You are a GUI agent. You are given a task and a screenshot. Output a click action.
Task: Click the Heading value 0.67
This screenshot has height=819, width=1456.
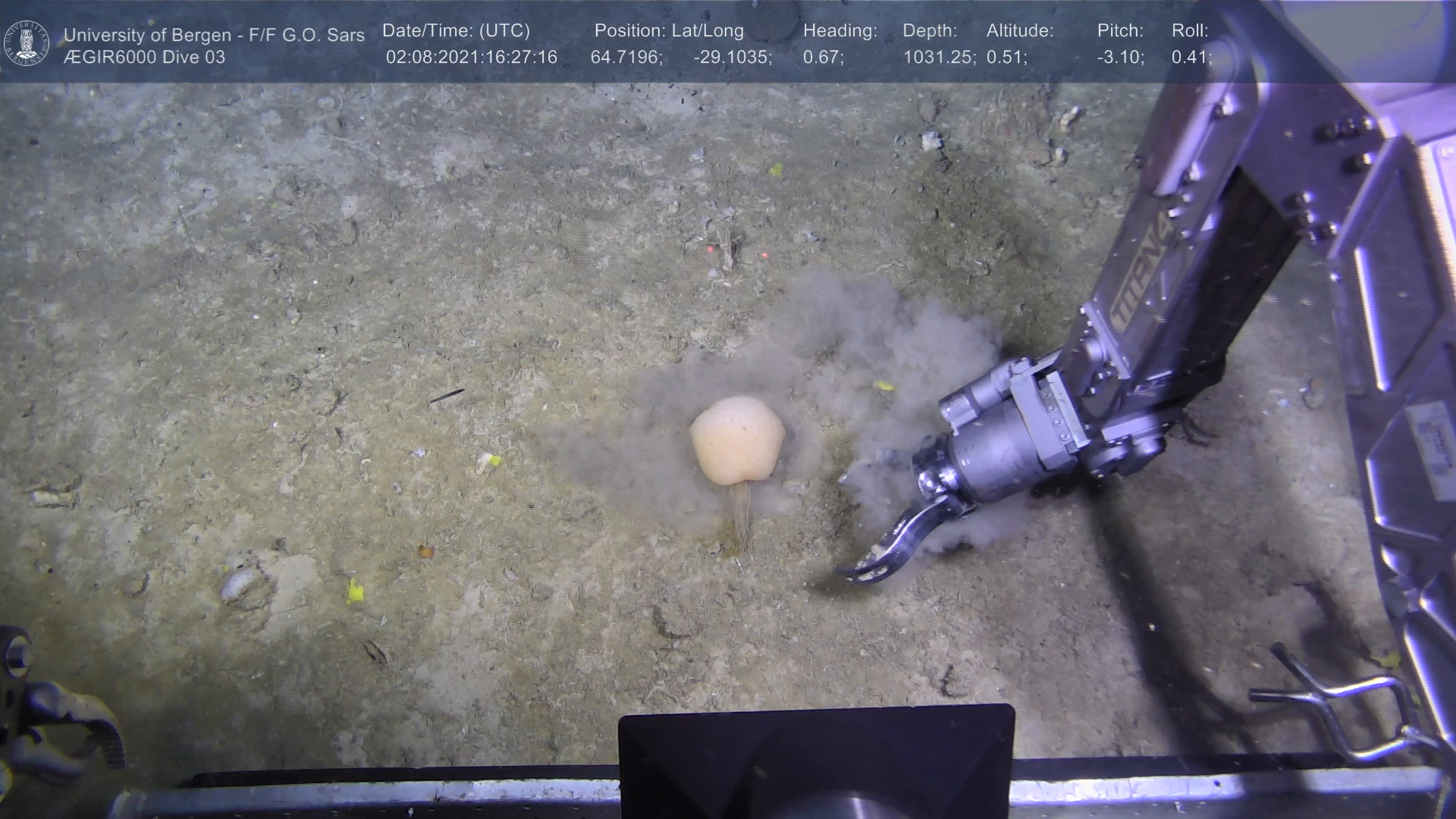[823, 58]
